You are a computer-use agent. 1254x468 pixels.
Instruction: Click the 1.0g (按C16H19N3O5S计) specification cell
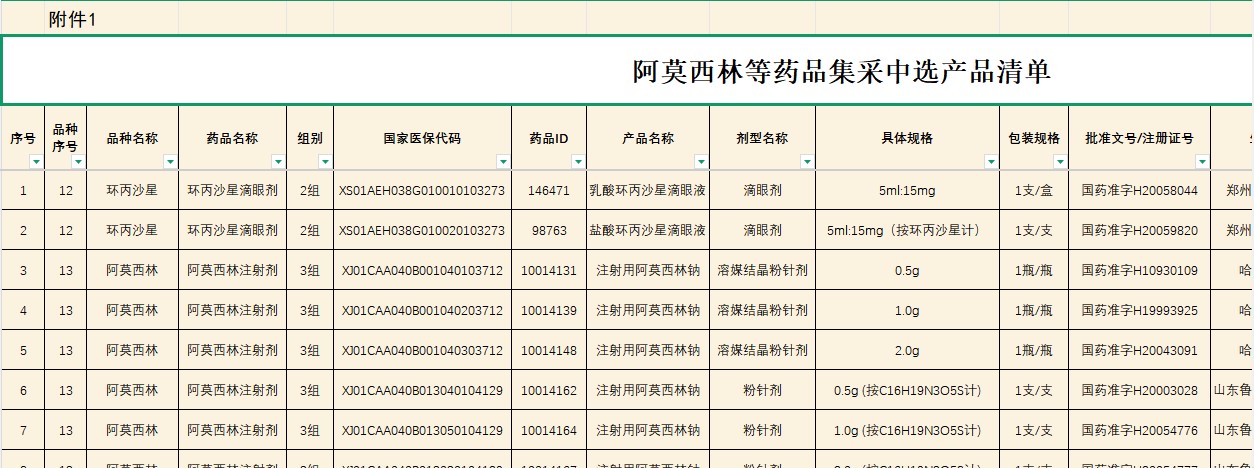907,430
